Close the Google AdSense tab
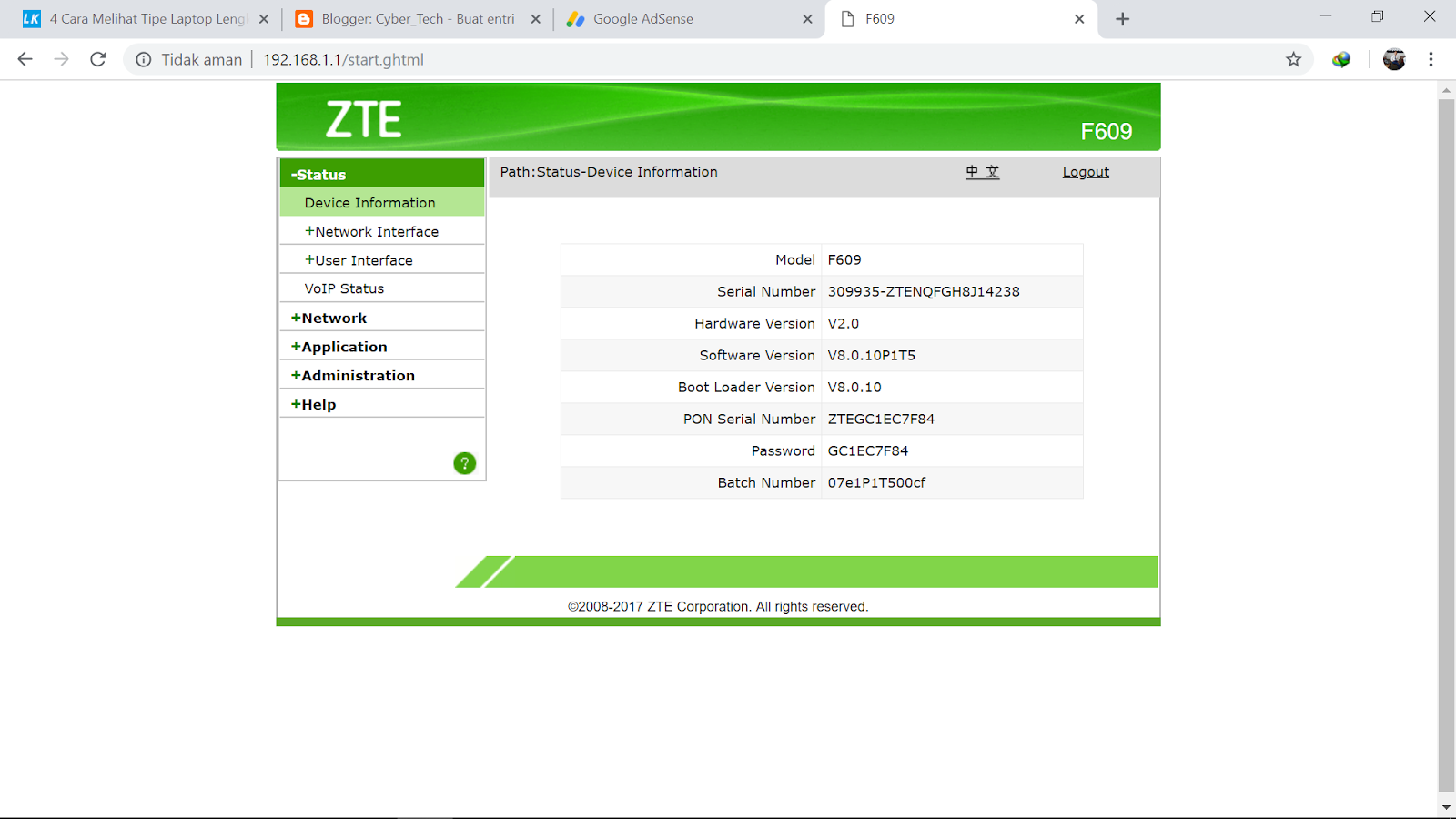 (x=807, y=19)
